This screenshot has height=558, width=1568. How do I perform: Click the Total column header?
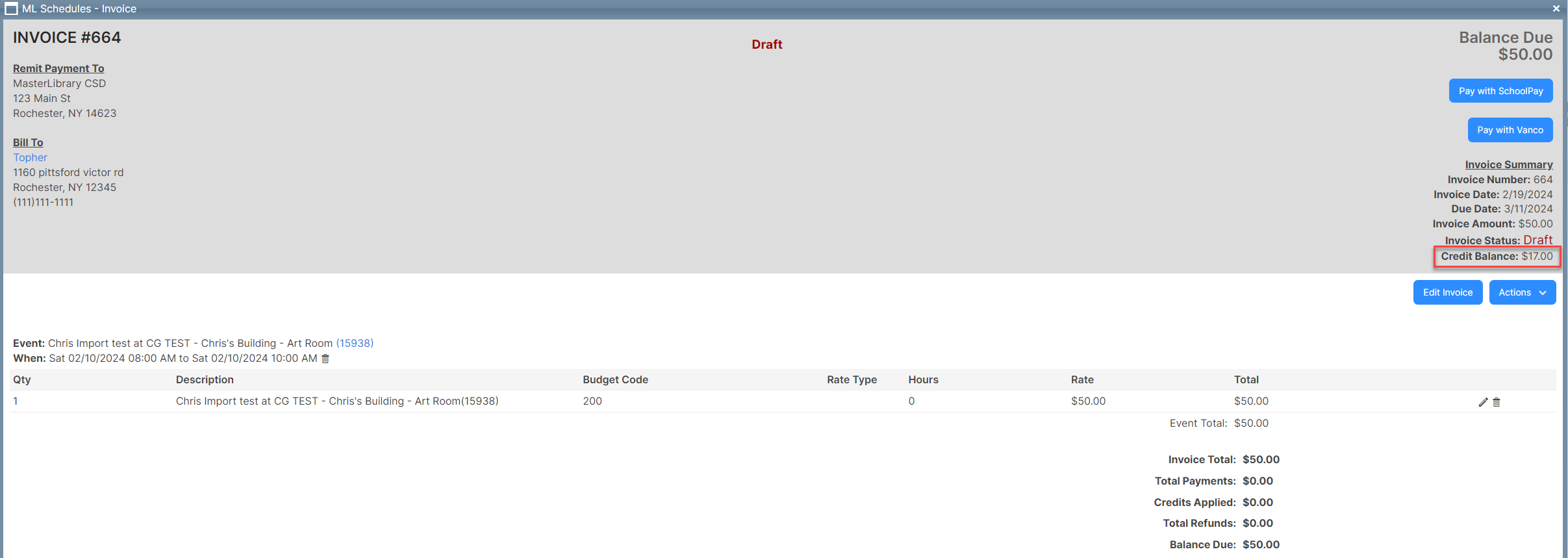tap(1246, 379)
